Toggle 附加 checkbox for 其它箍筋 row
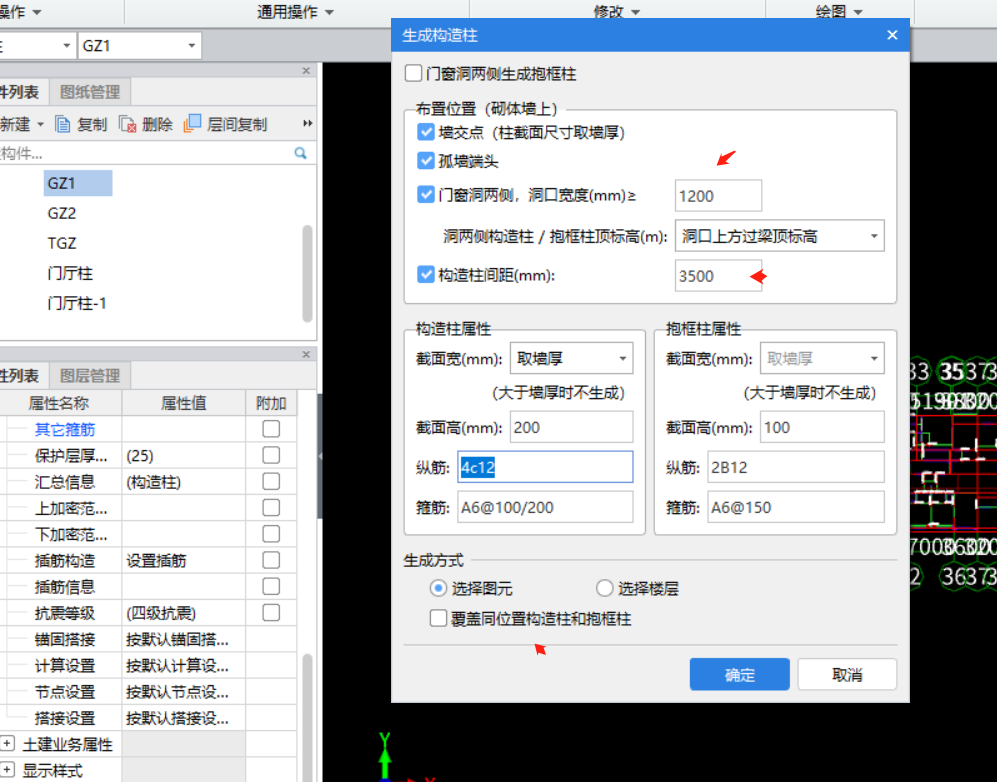The image size is (997, 782). 272,429
